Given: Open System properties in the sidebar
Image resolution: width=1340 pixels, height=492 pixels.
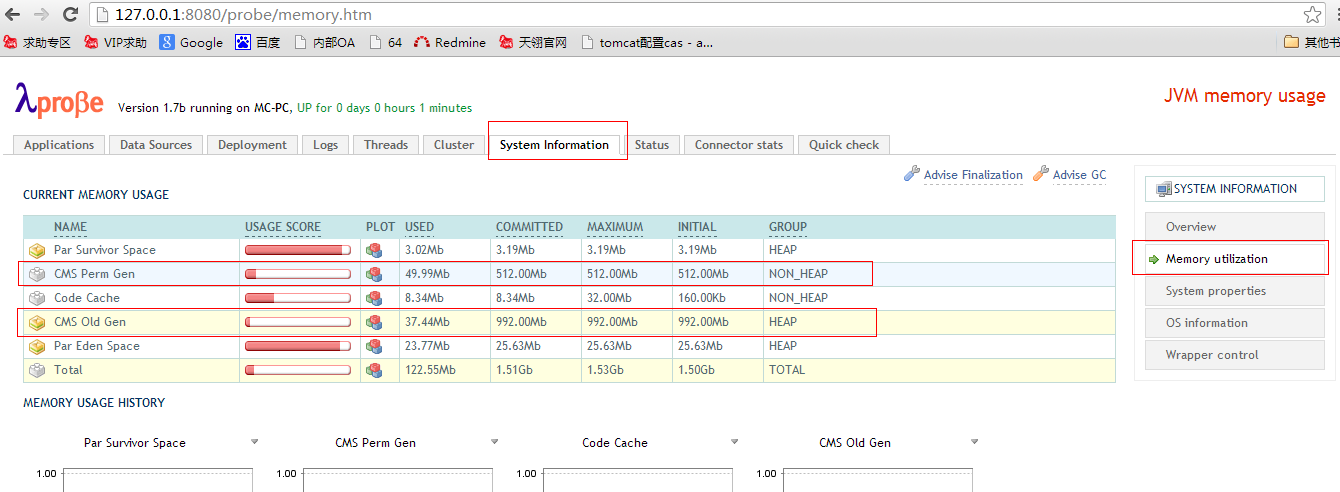Looking at the screenshot, I should [1235, 291].
